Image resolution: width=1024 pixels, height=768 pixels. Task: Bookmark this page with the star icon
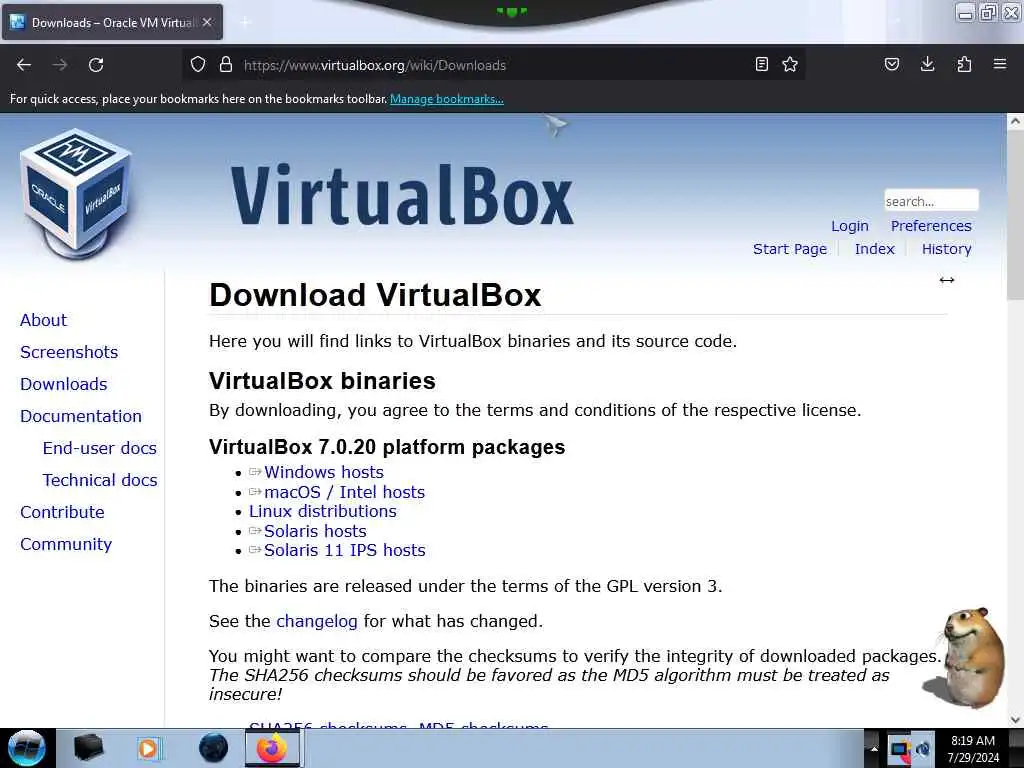coord(790,64)
